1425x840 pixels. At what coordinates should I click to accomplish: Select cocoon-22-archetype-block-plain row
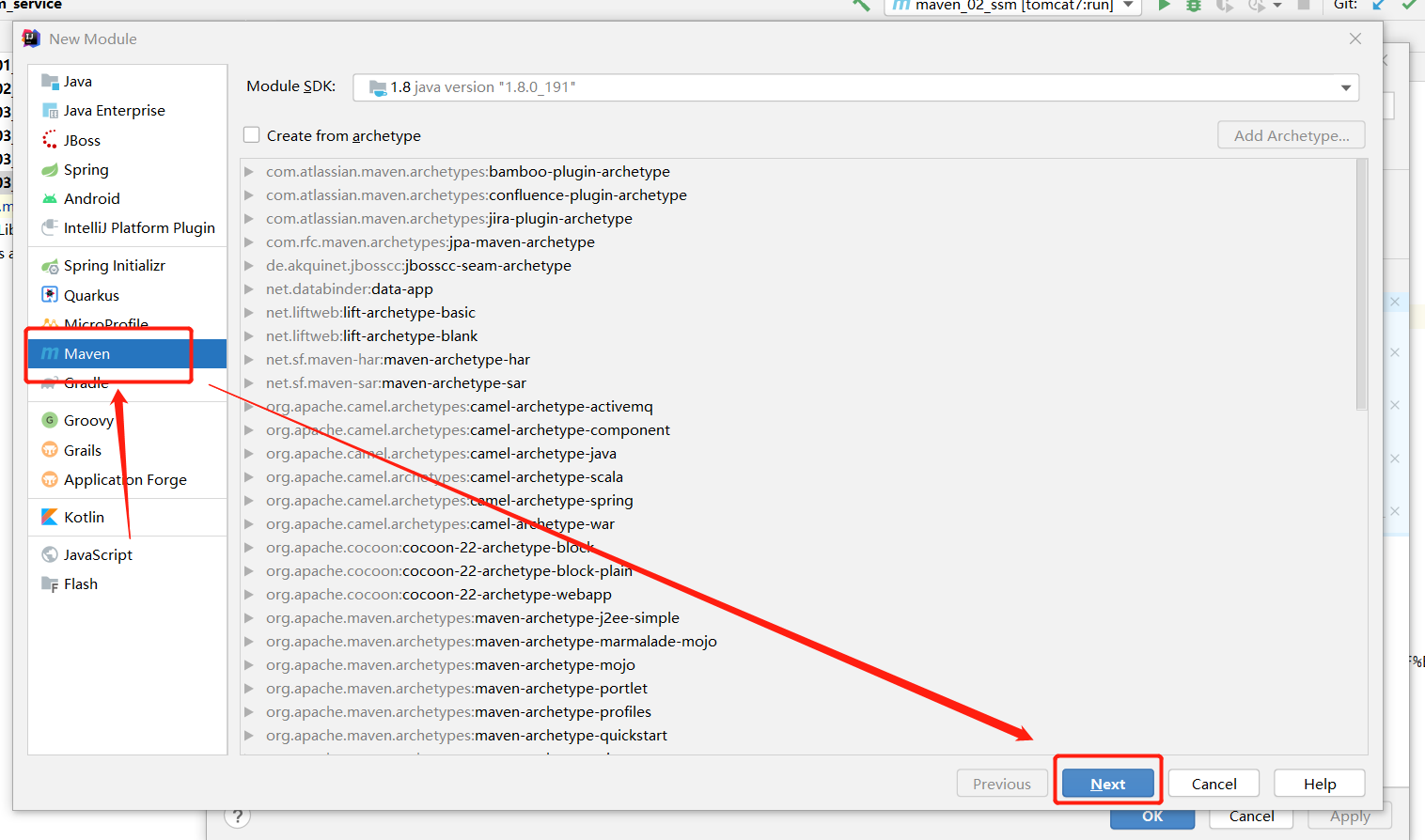point(798,571)
